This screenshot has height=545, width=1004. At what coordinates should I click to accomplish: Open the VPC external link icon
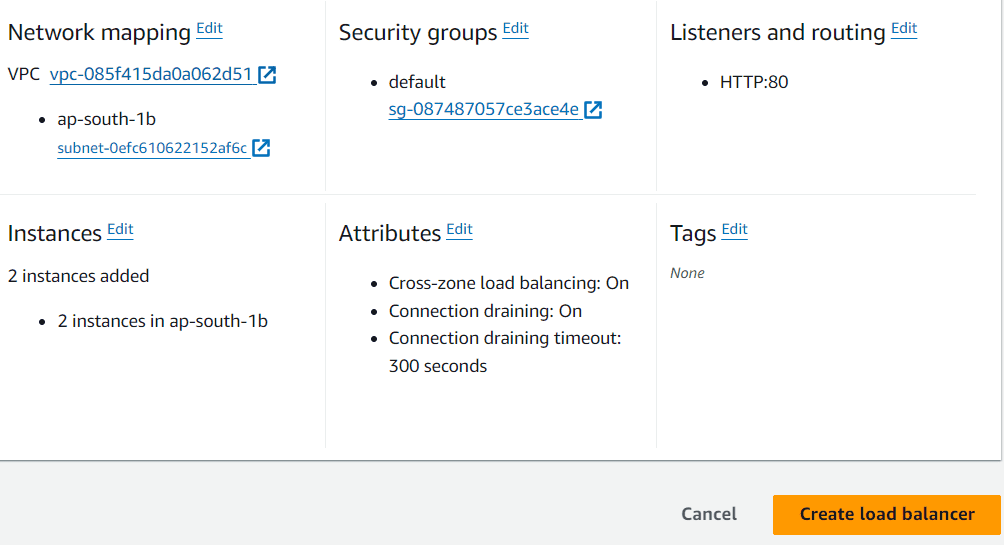click(x=267, y=75)
